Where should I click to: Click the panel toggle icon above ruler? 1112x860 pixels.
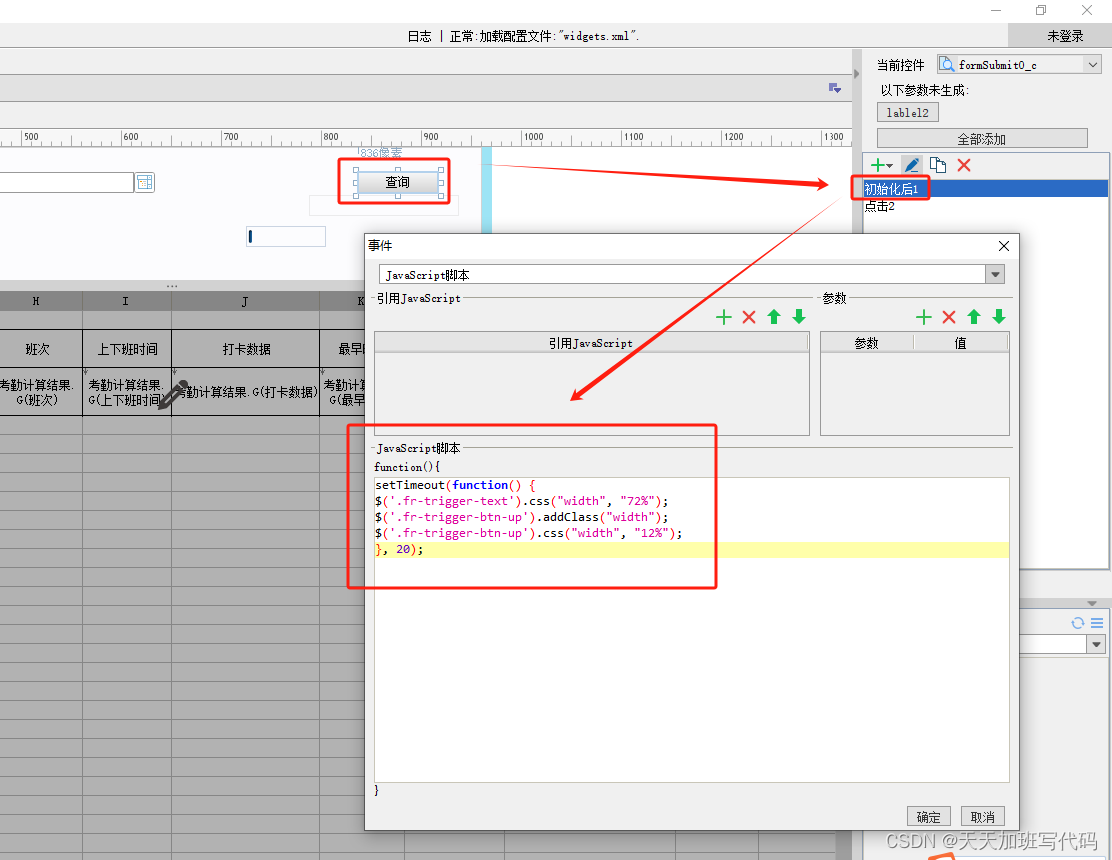point(835,88)
